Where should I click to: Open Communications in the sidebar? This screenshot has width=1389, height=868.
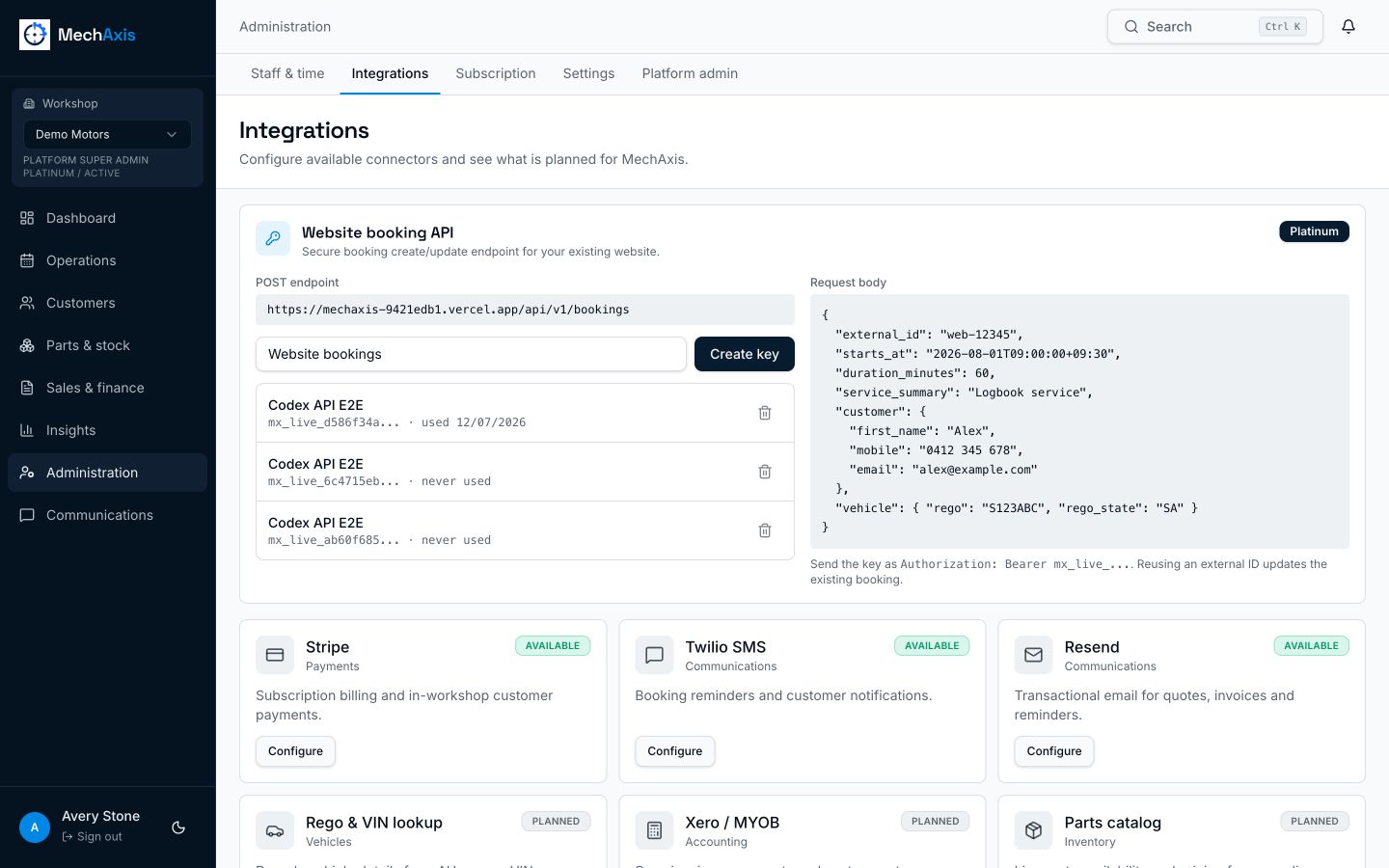[x=107, y=515]
